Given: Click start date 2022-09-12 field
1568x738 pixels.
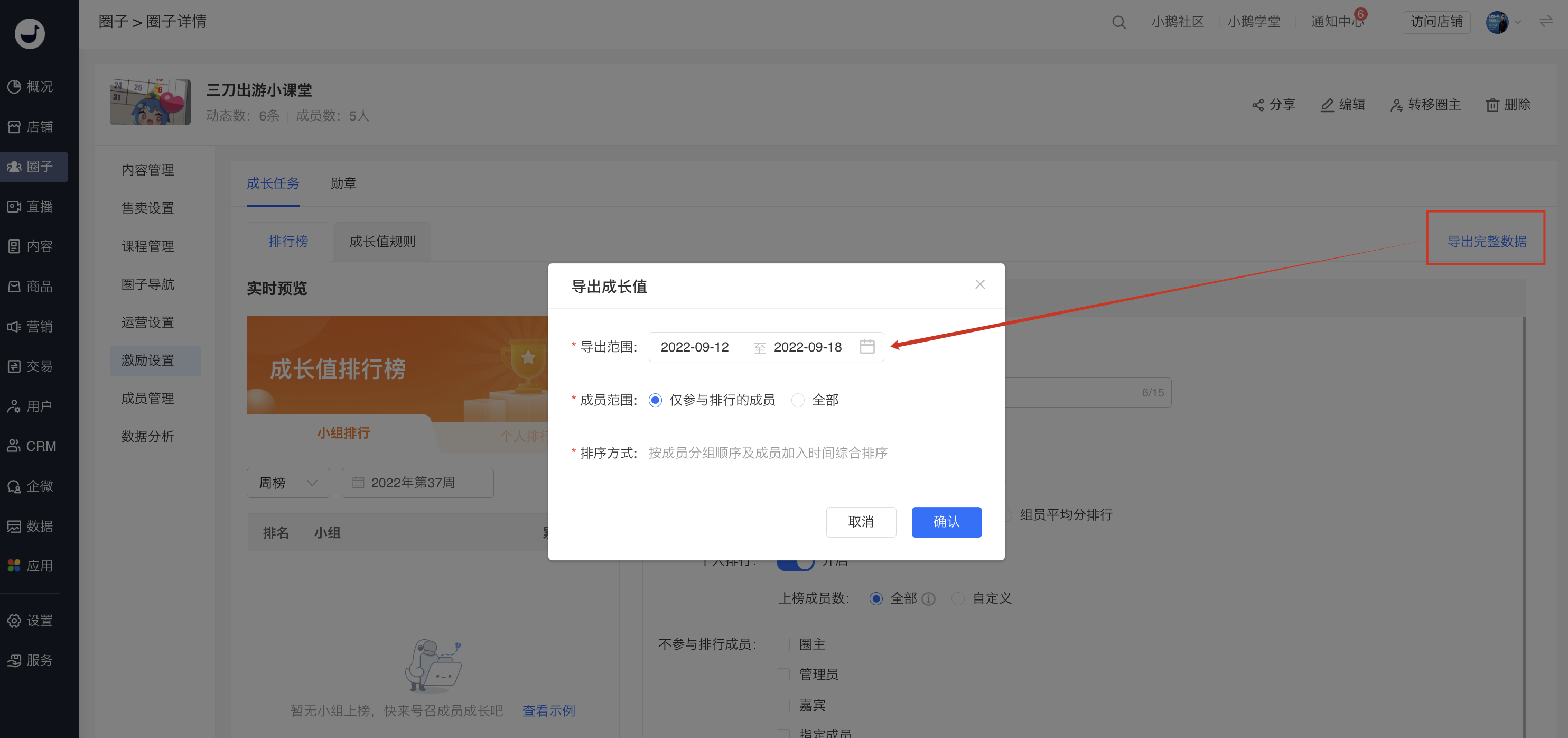Looking at the screenshot, I should [695, 347].
